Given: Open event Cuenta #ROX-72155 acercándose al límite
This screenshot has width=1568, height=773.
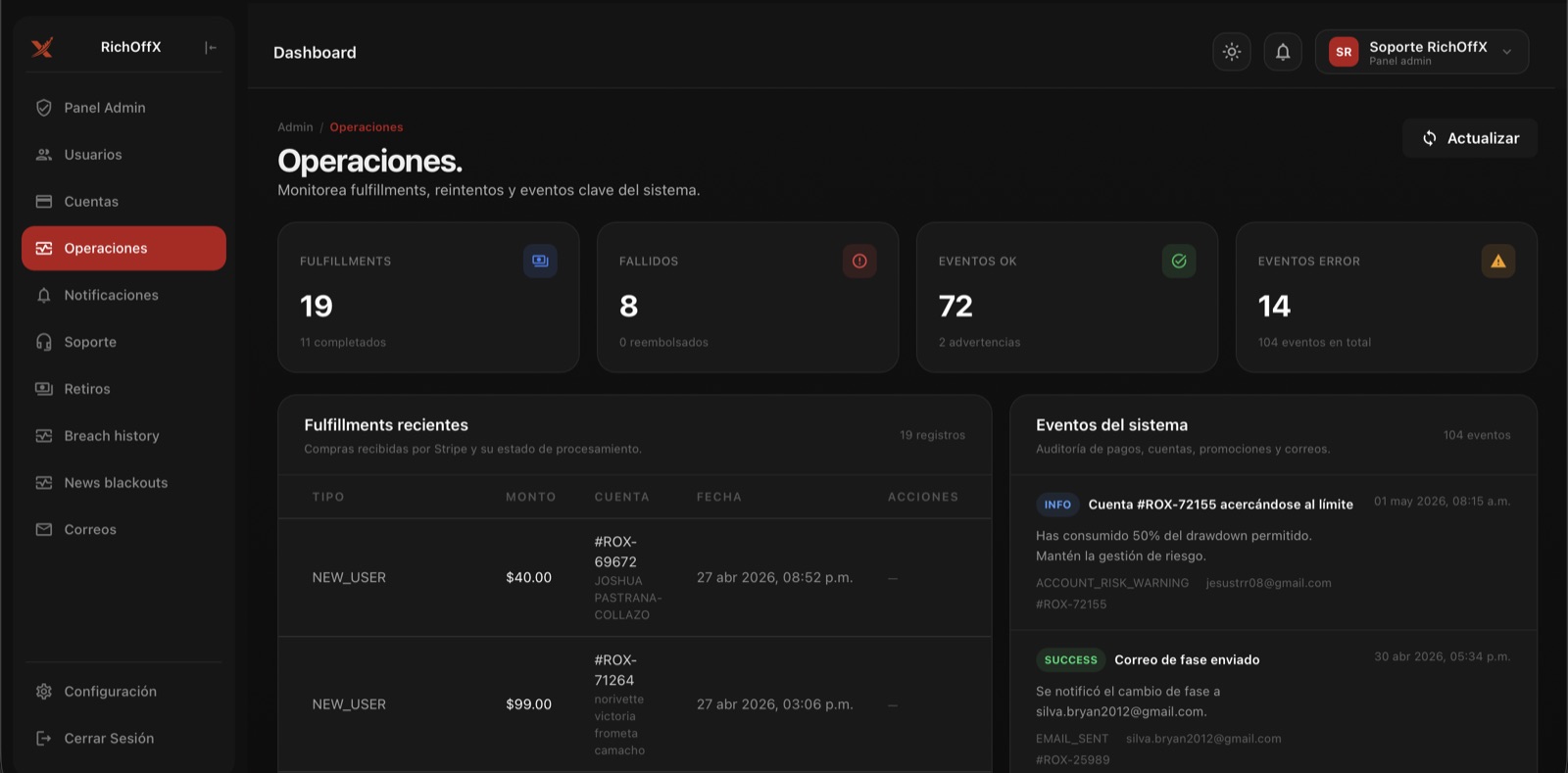Looking at the screenshot, I should pos(1221,505).
